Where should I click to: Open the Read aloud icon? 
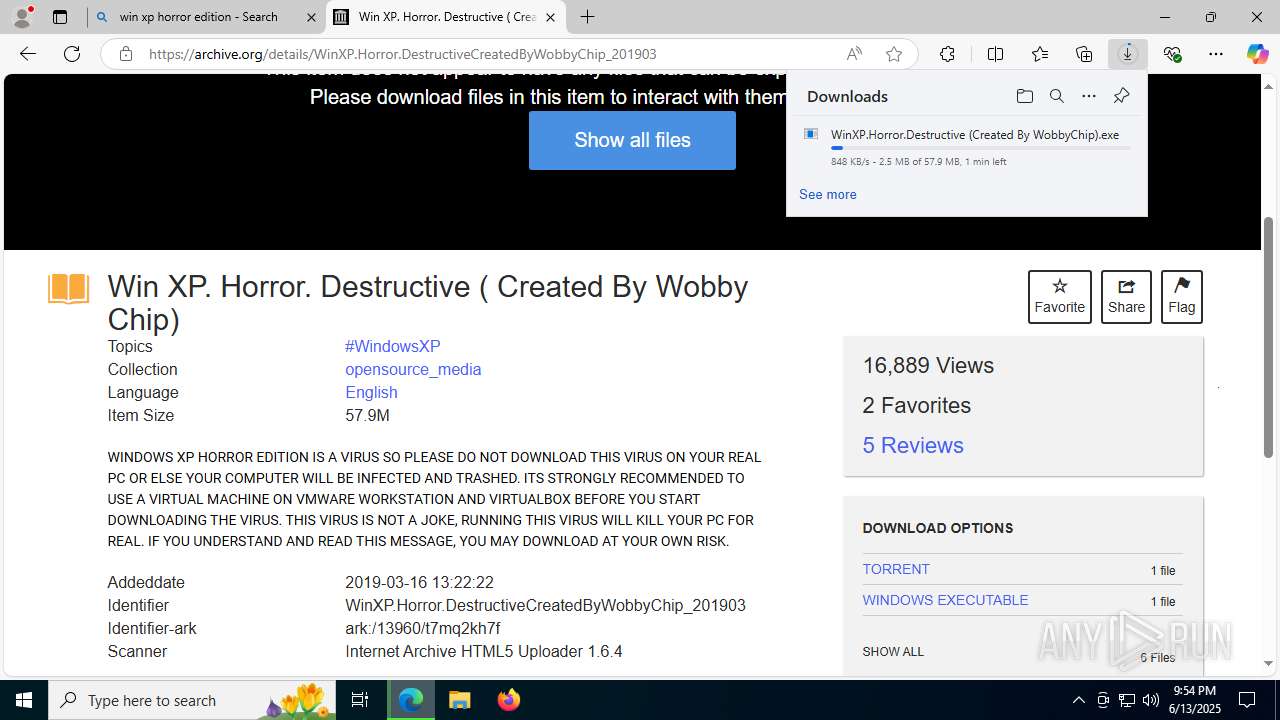[x=854, y=54]
